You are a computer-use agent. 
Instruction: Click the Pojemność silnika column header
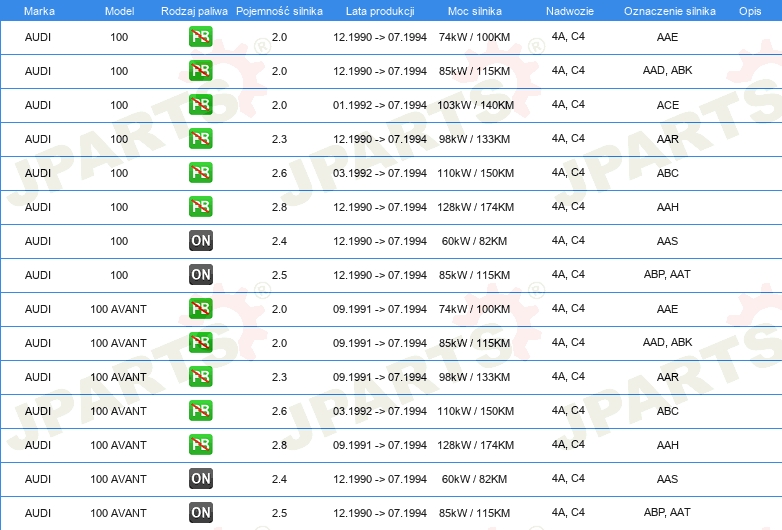(x=279, y=11)
